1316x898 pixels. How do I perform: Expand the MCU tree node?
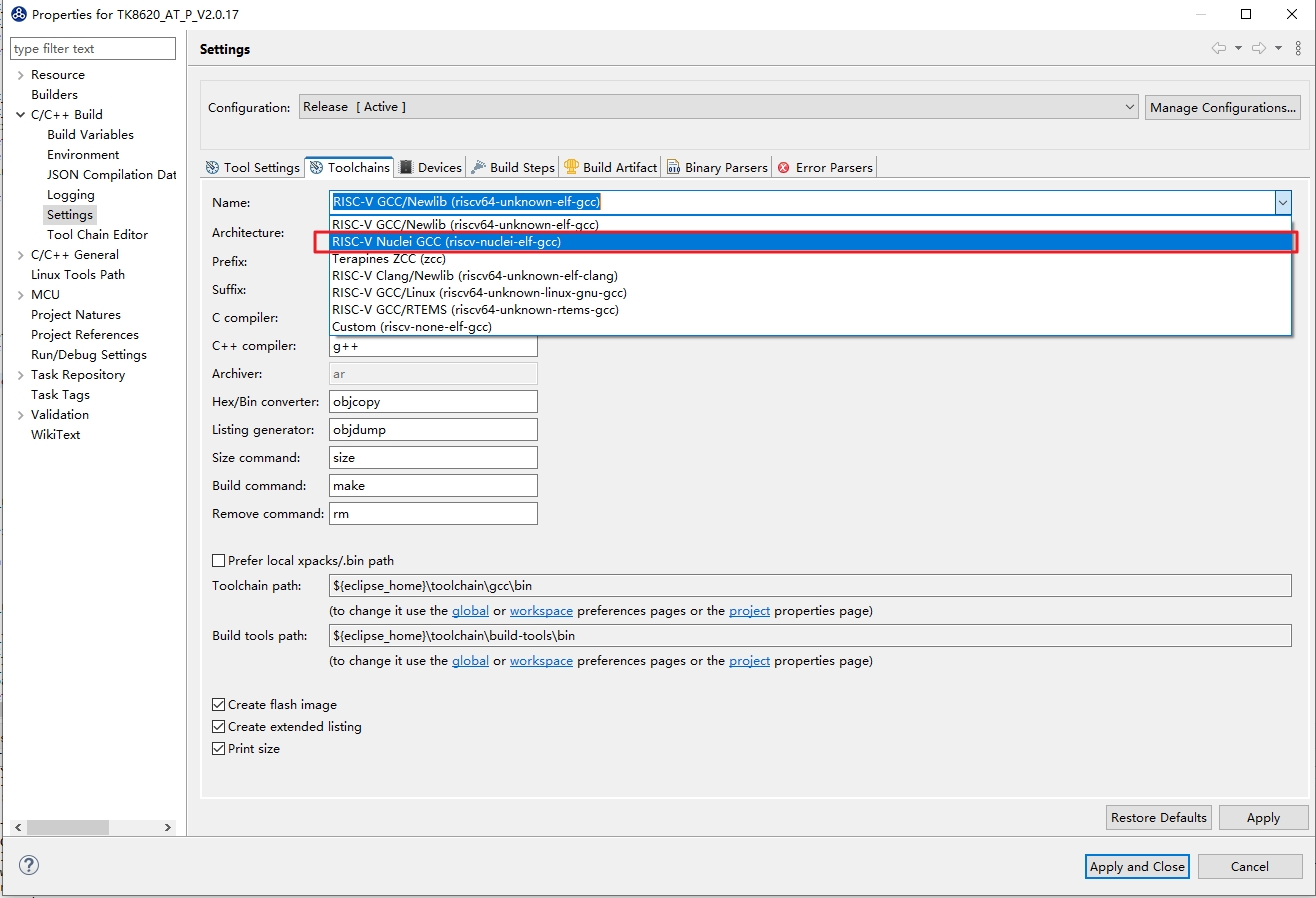(x=20, y=295)
